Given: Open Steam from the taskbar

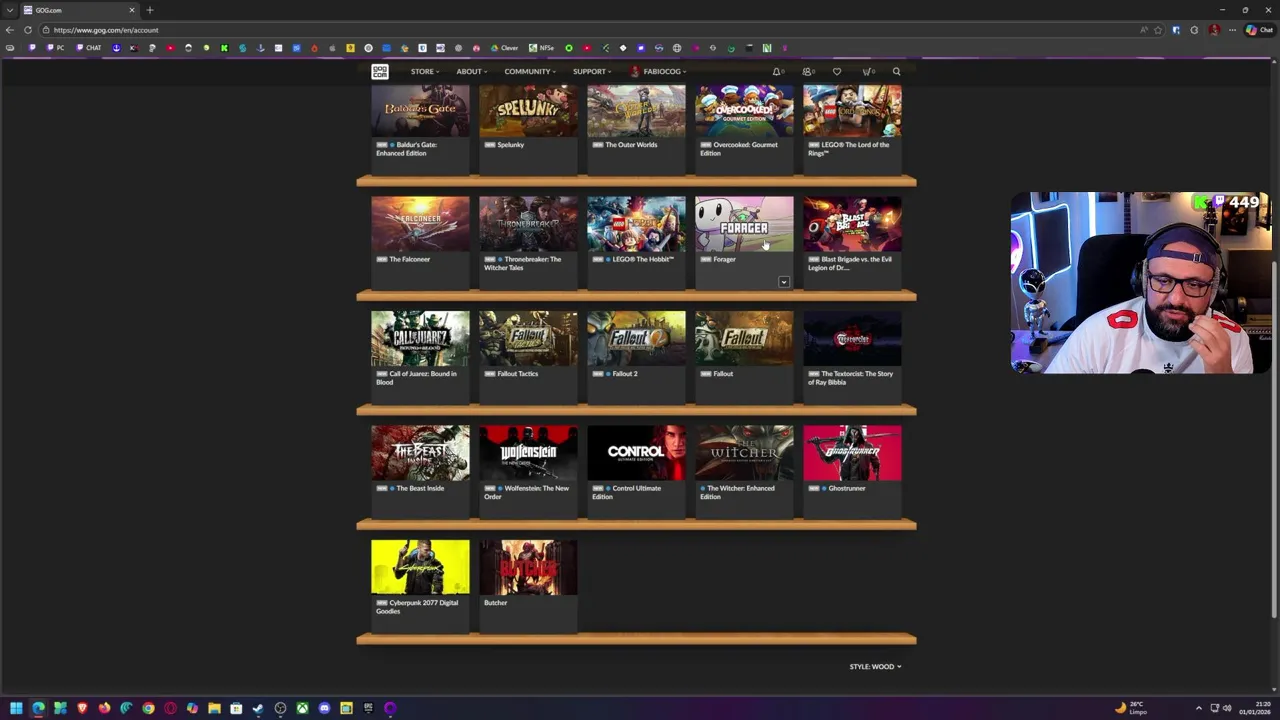Looking at the screenshot, I should coord(258,708).
